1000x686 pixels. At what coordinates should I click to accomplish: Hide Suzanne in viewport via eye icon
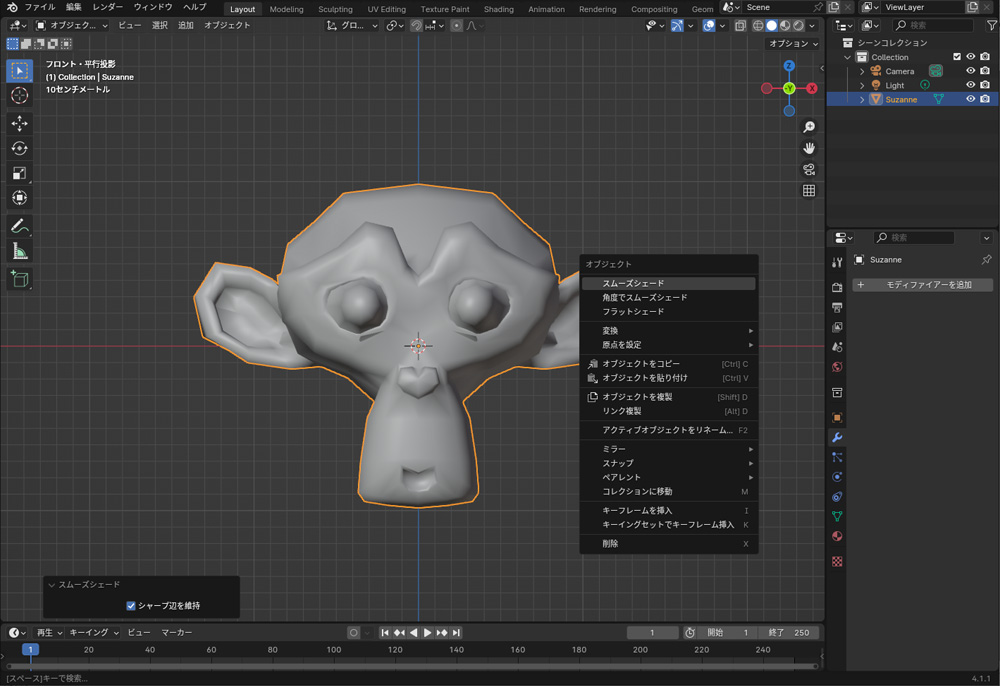click(970, 99)
